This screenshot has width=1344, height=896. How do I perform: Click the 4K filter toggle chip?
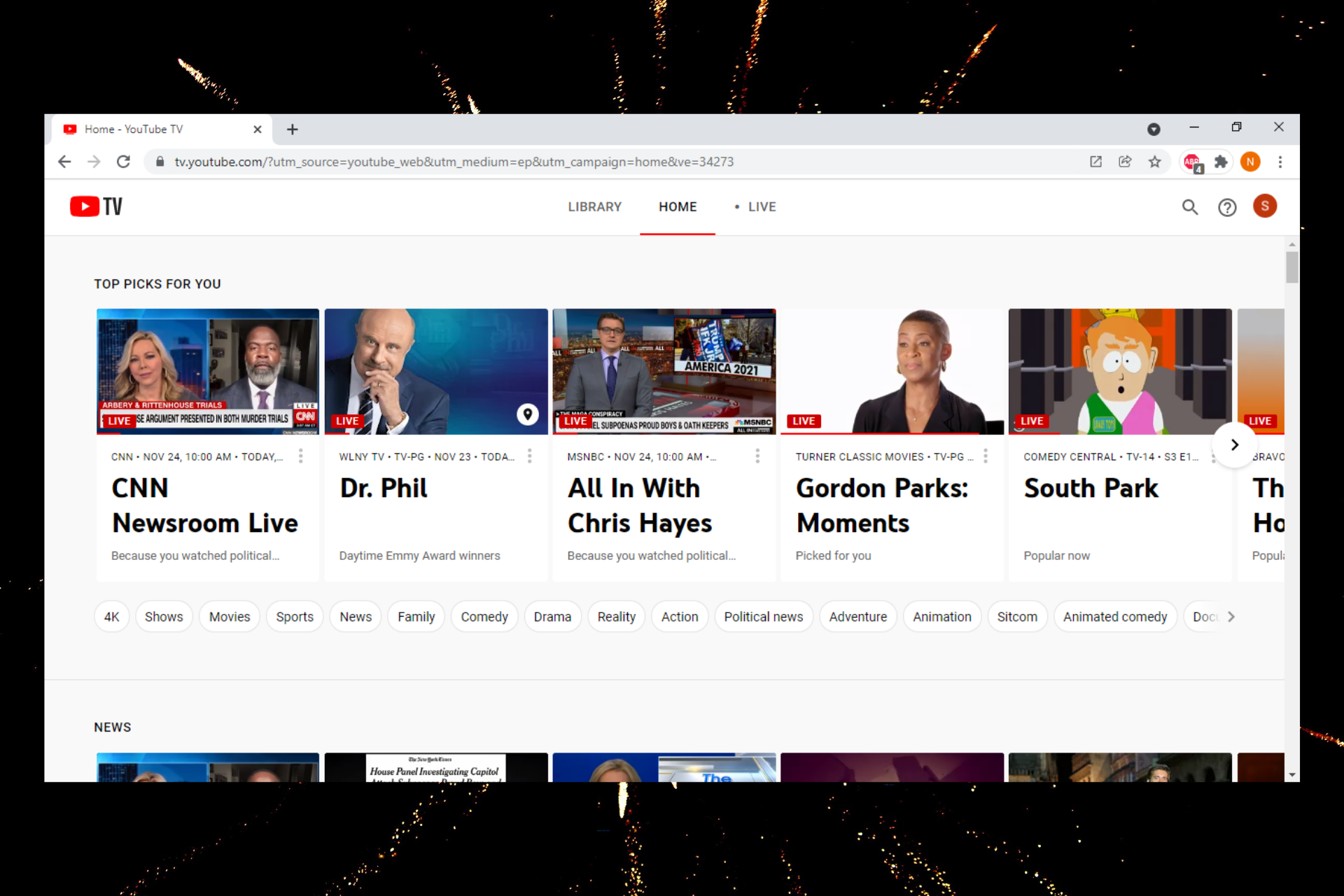point(112,616)
